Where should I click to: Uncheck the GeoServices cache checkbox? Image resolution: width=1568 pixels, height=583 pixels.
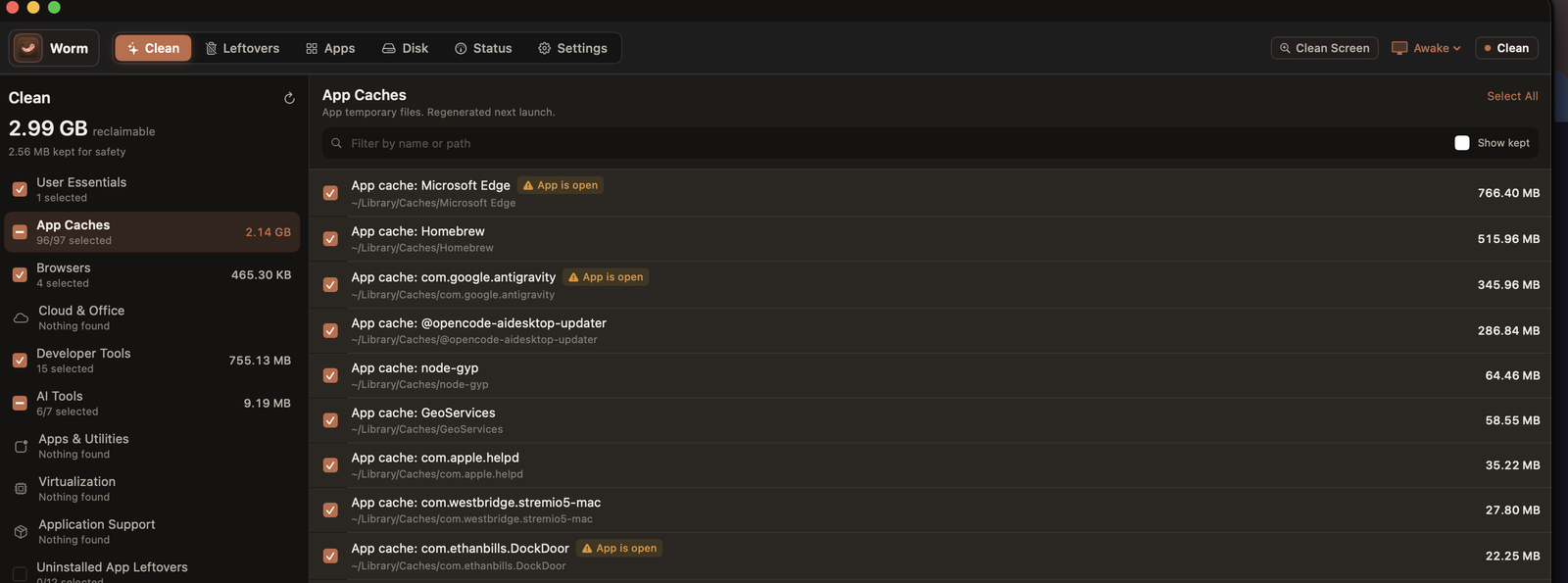coord(330,420)
